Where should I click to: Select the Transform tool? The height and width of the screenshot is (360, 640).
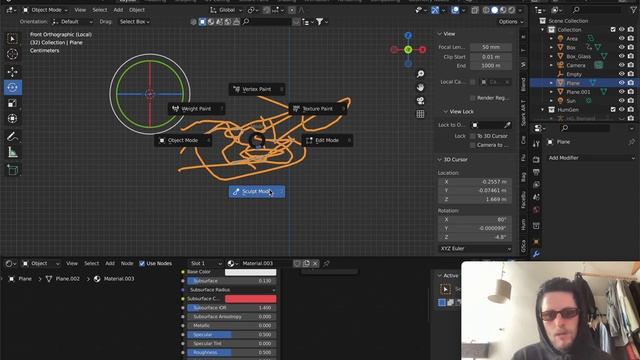click(13, 118)
